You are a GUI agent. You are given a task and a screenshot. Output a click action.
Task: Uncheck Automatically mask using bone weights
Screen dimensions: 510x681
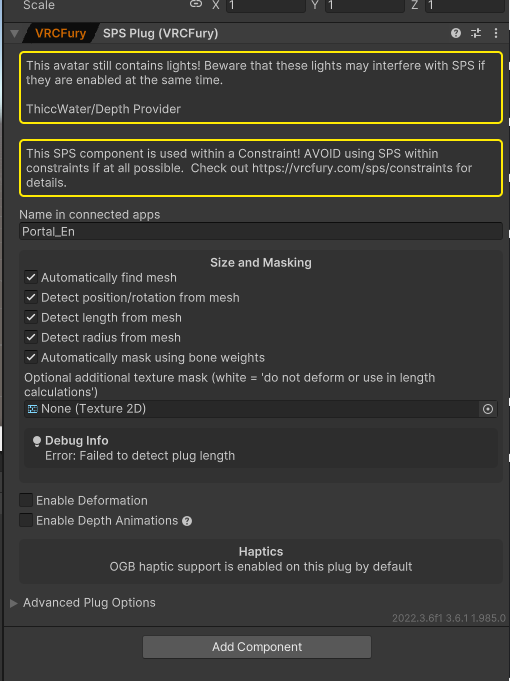[31, 357]
